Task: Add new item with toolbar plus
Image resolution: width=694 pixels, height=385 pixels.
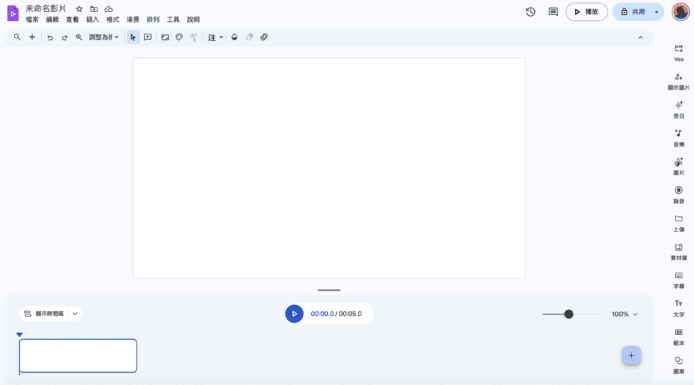Action: [x=32, y=37]
